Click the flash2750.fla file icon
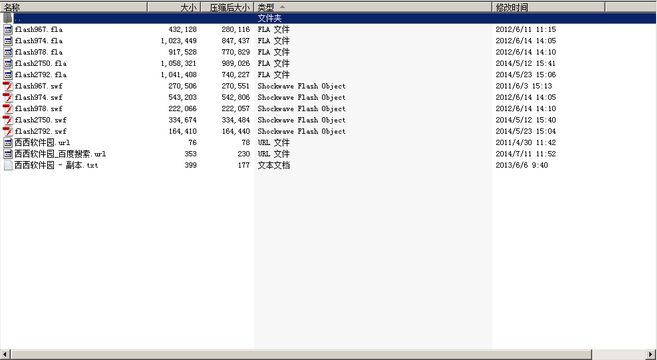Image resolution: width=657 pixels, height=360 pixels. (8, 63)
